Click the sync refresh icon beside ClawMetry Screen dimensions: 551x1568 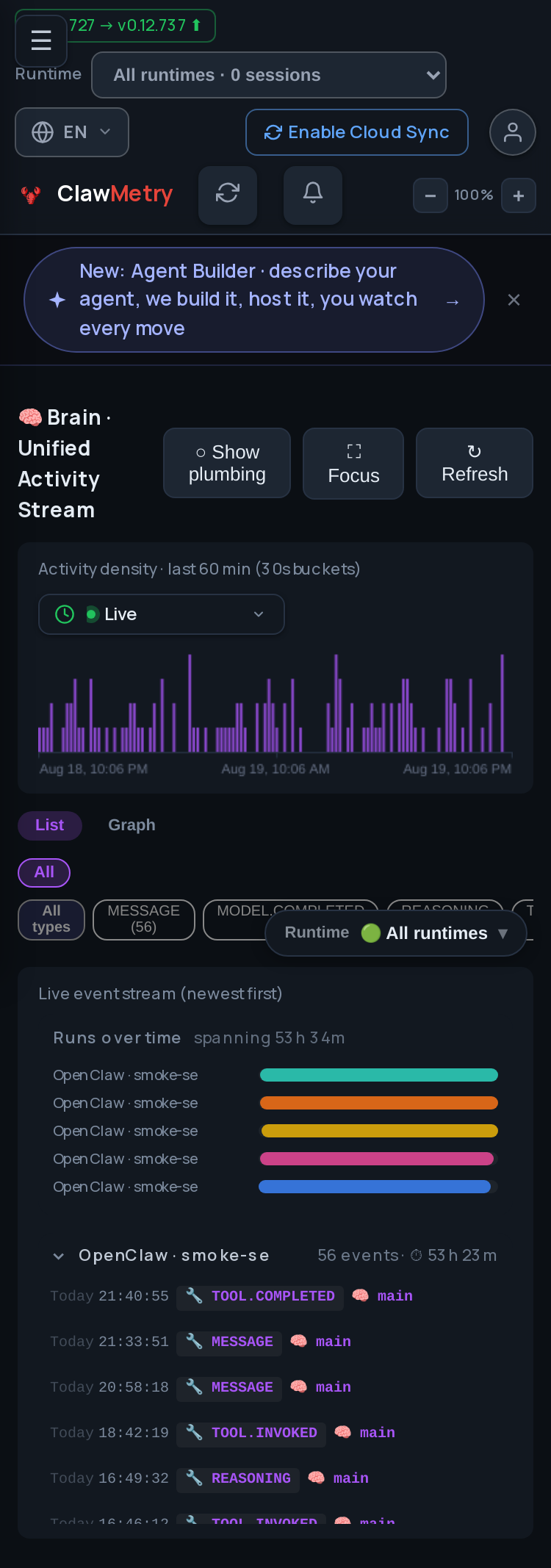point(228,195)
